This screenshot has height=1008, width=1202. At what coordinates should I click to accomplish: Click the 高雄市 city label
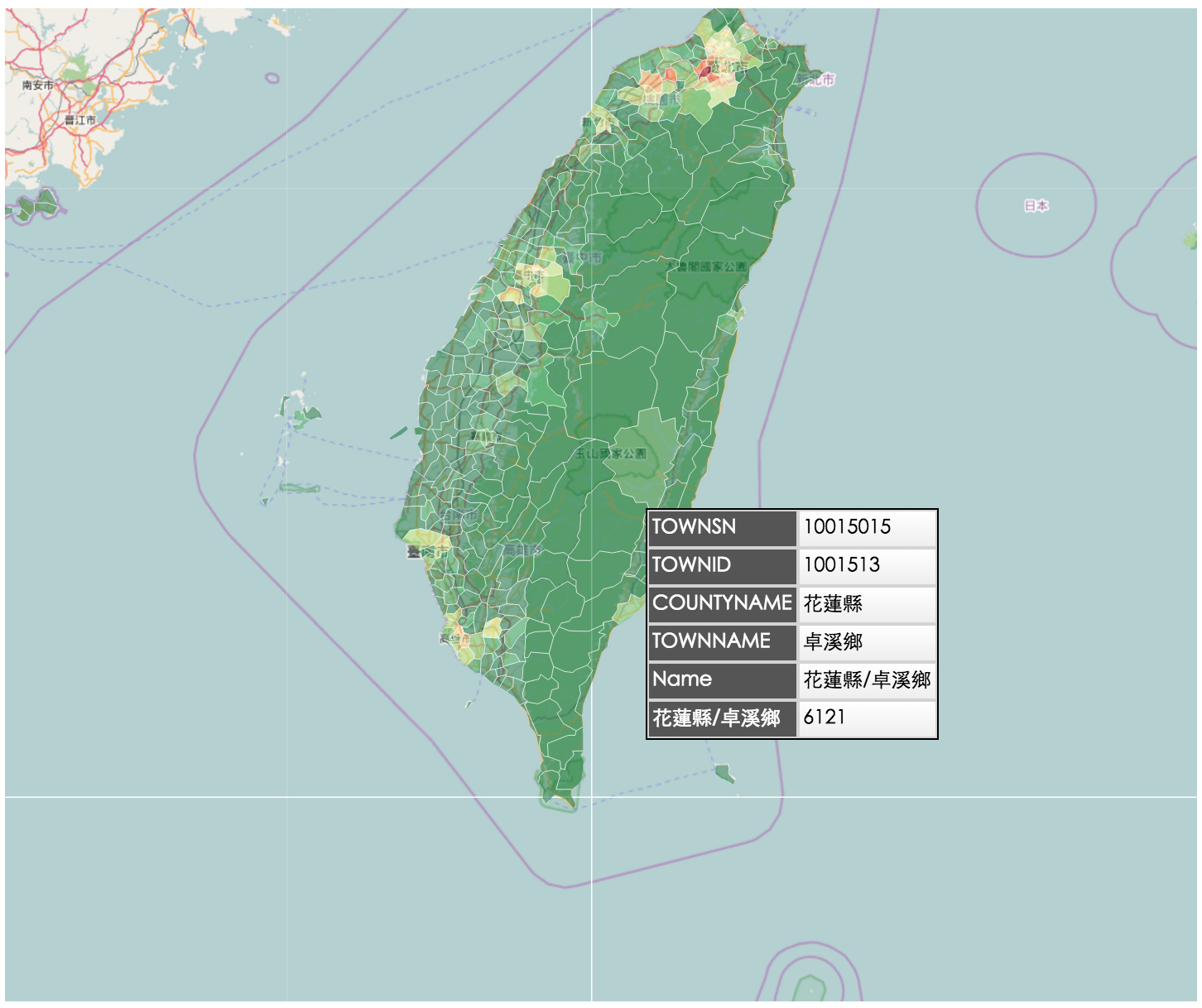click(523, 550)
